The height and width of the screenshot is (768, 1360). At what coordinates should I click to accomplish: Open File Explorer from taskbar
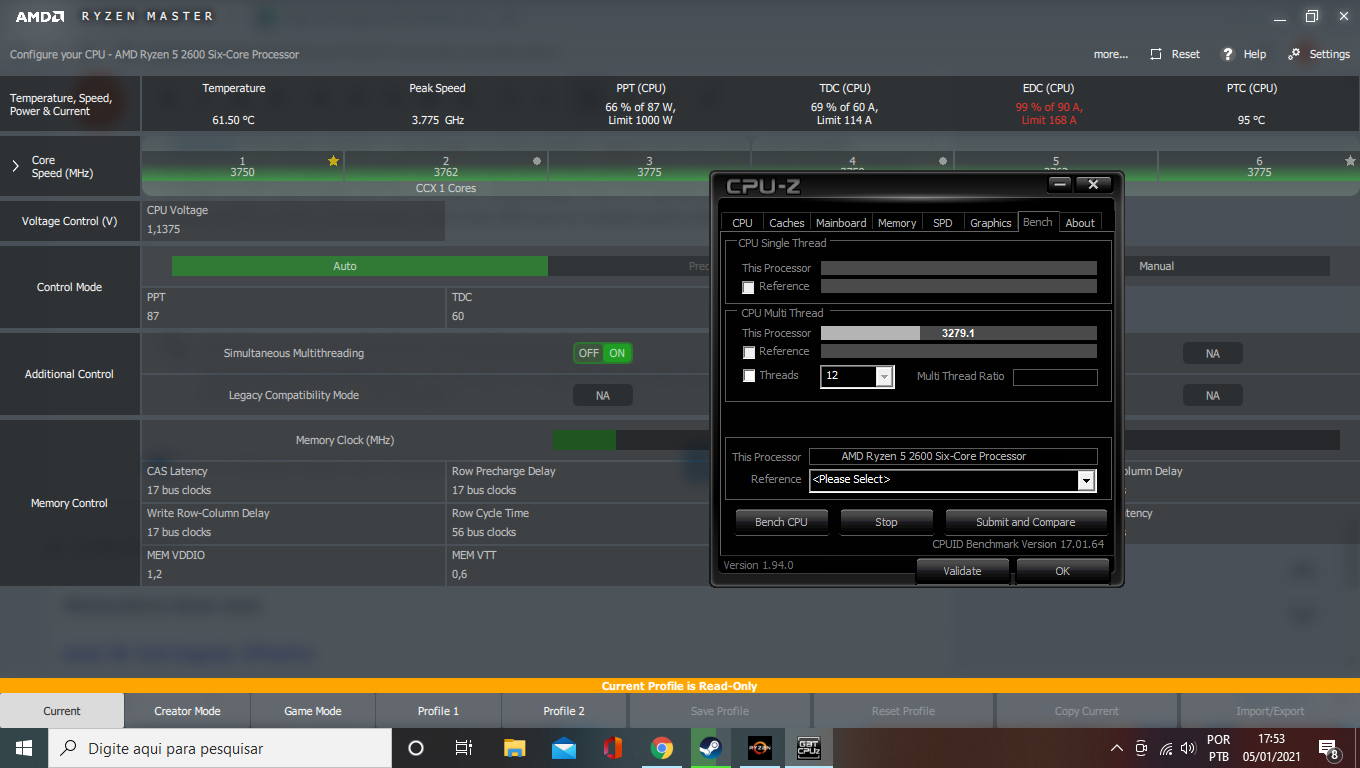(x=514, y=748)
